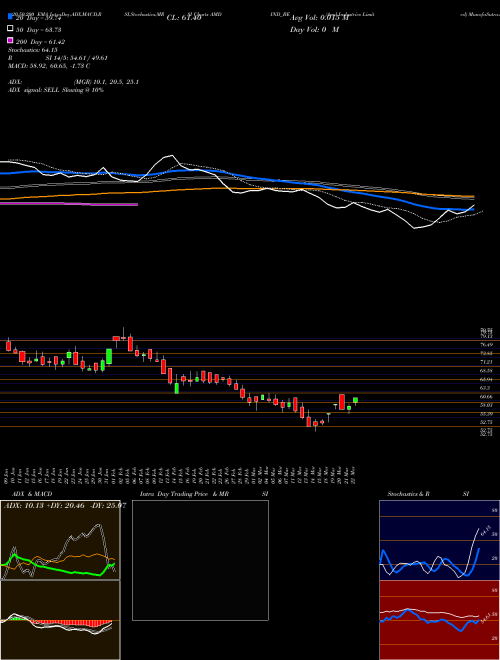Click the magenta 200 day line segment

(69, 205)
